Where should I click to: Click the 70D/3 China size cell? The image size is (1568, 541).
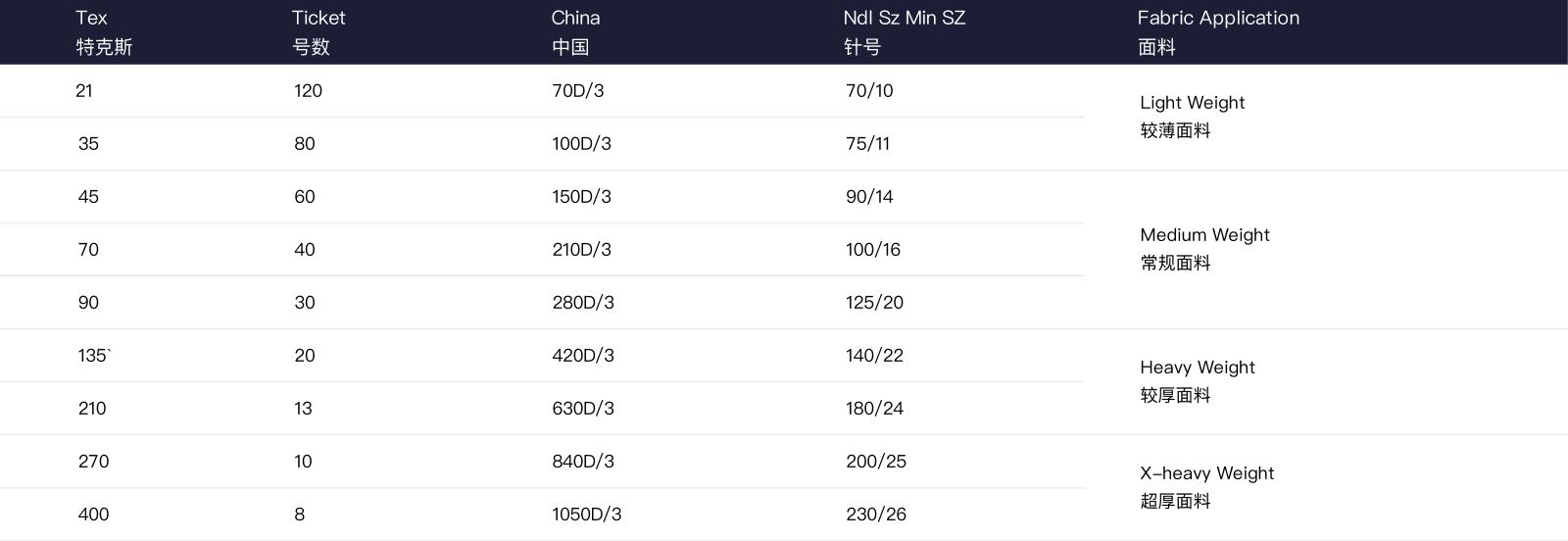(577, 91)
